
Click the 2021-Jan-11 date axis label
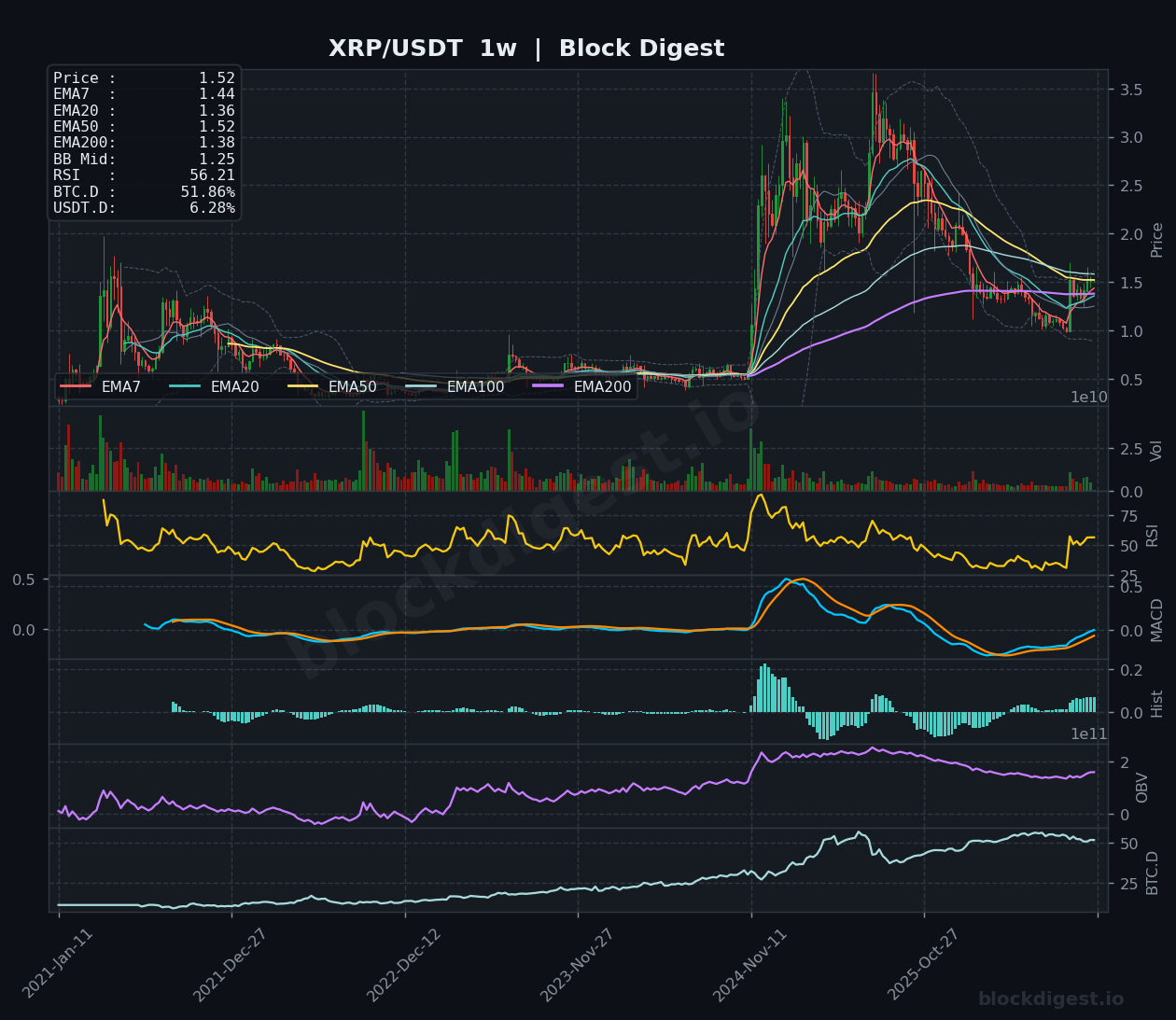(58, 965)
